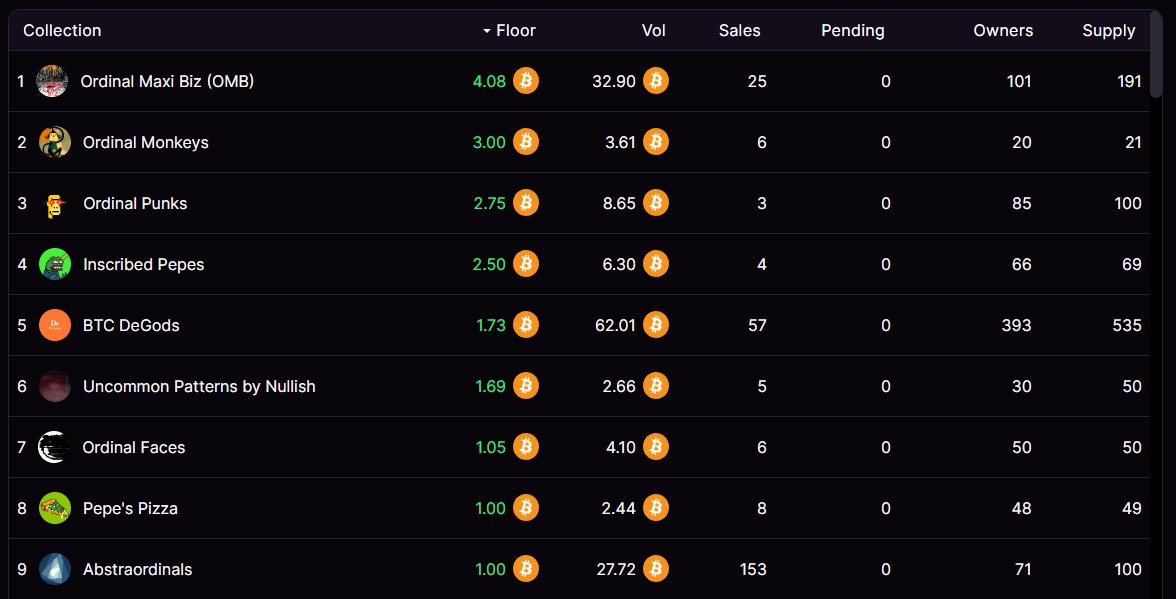
Task: Click the Abstraordinals avatar icon
Action: 55,569
